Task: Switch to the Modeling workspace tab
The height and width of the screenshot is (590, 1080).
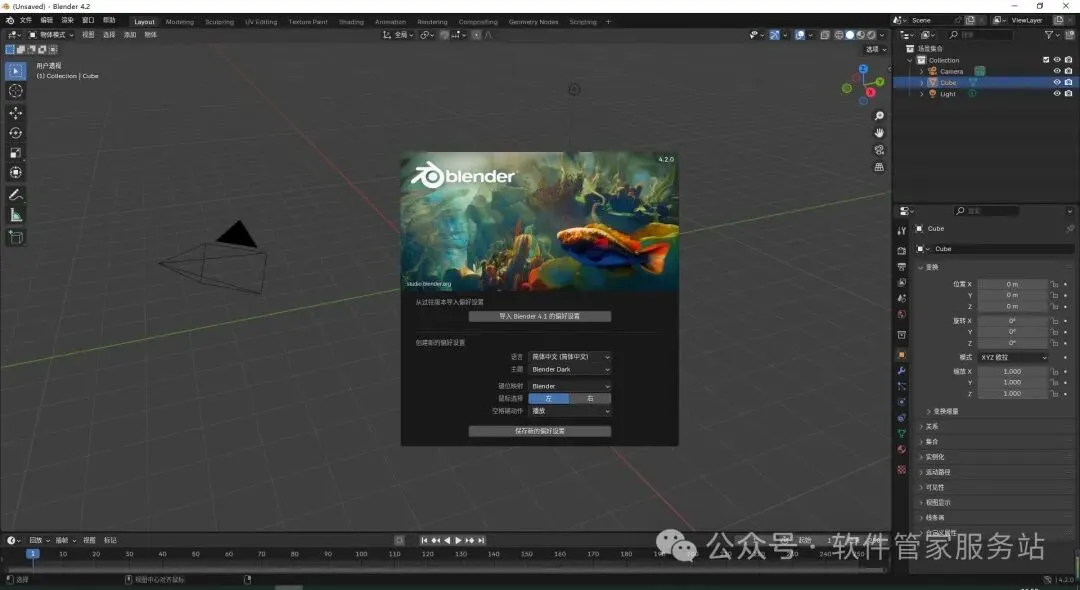Action: coord(180,22)
